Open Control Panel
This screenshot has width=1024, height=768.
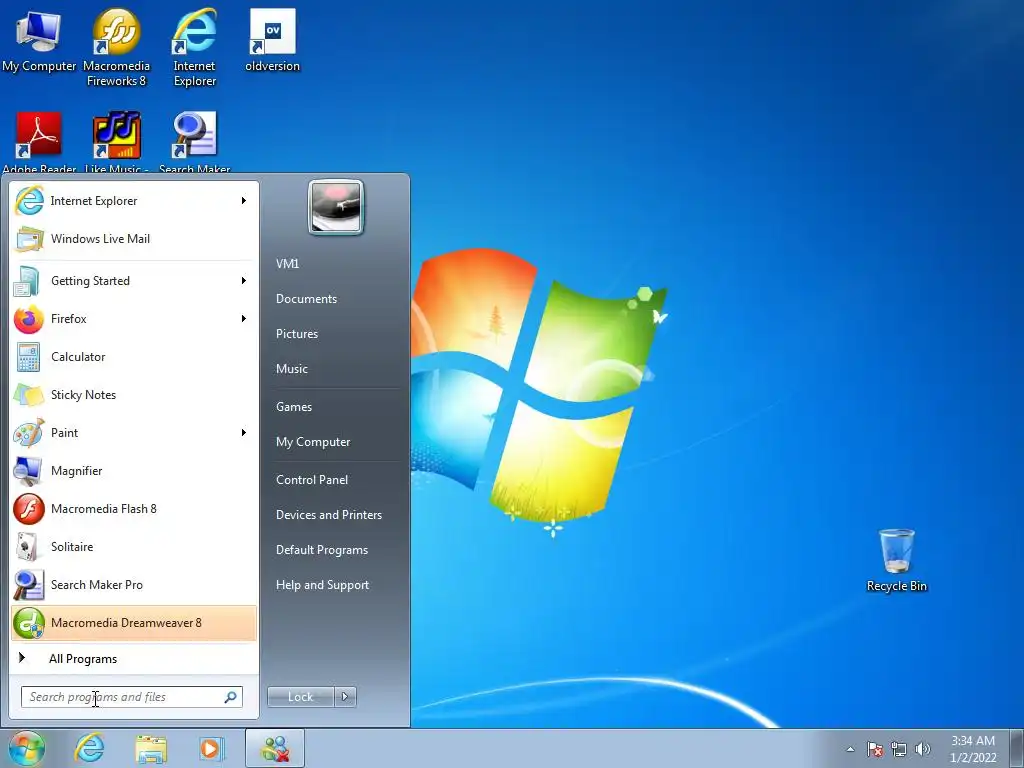[x=312, y=480]
